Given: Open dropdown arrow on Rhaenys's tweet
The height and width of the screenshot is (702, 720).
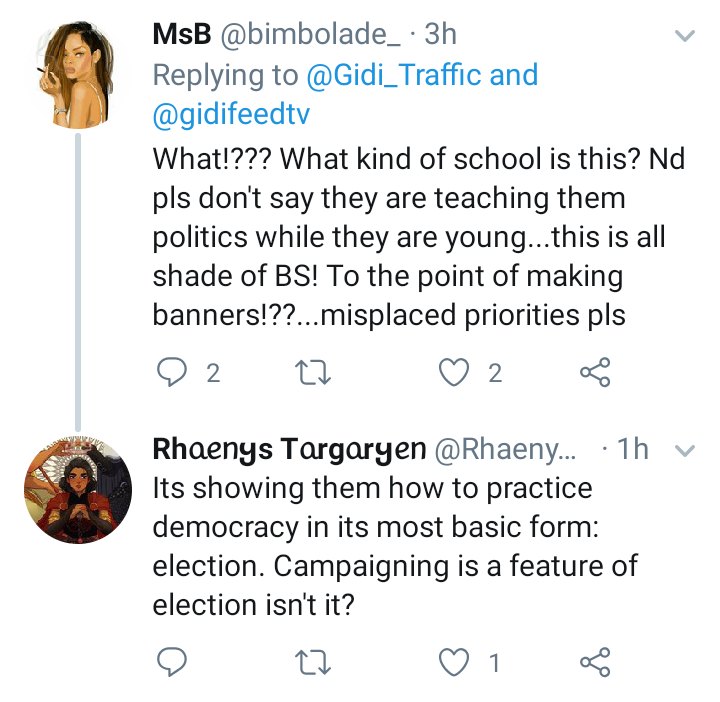Looking at the screenshot, I should pos(685,451).
